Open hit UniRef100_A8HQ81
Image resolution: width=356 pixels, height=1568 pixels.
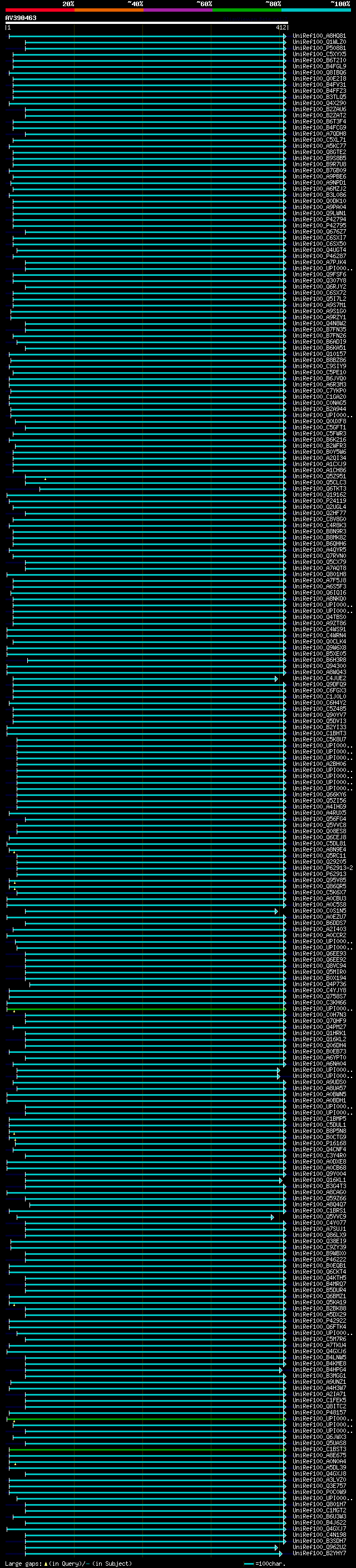tap(319, 36)
